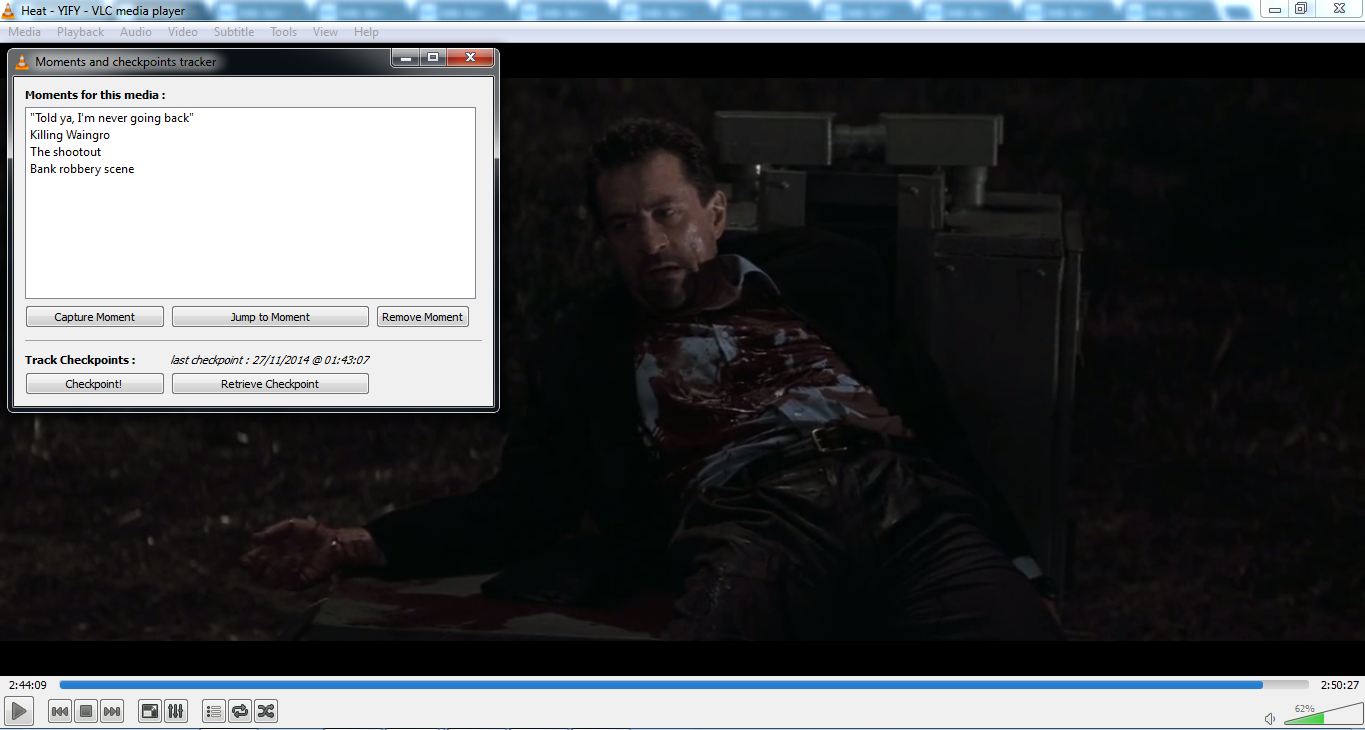
Task: Maximize the Moments tracker dialog
Action: [x=432, y=58]
